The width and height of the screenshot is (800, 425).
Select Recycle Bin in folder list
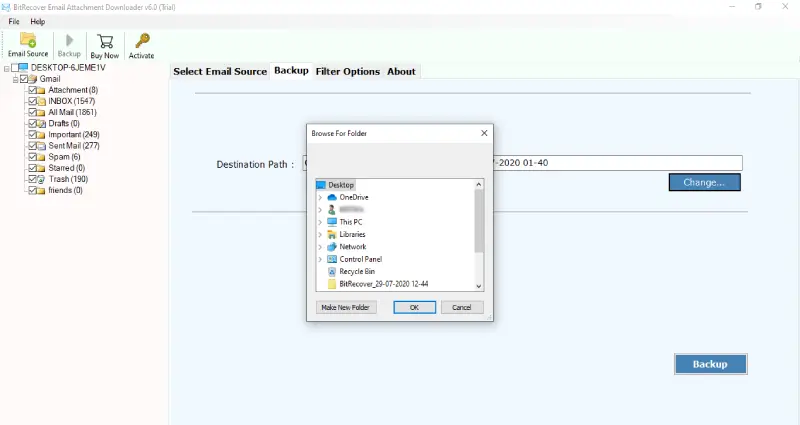[356, 271]
